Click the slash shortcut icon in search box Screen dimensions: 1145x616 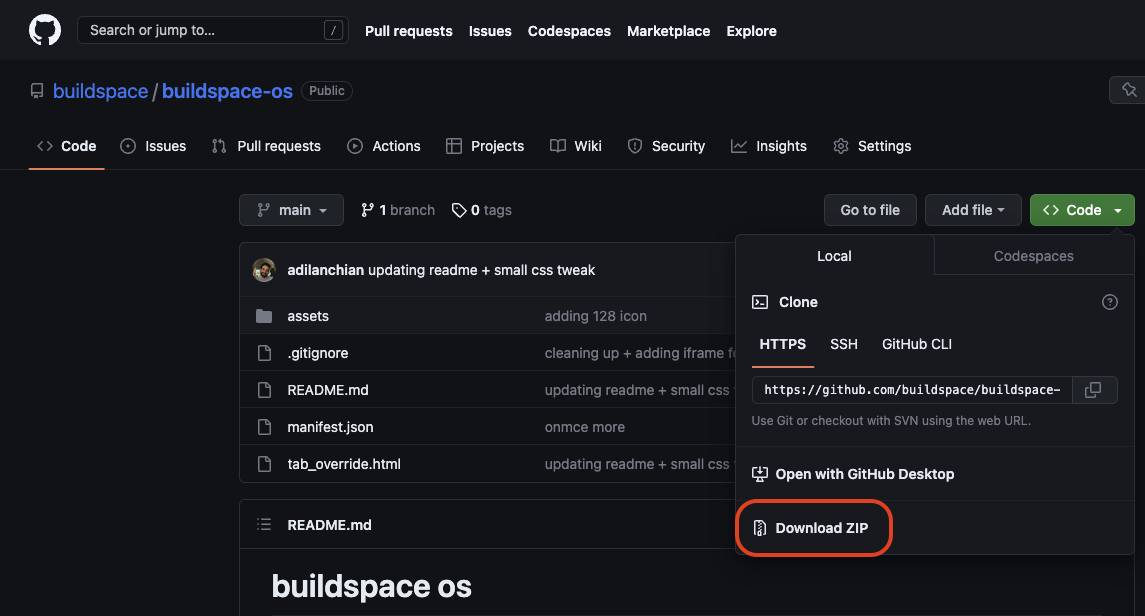click(x=333, y=31)
